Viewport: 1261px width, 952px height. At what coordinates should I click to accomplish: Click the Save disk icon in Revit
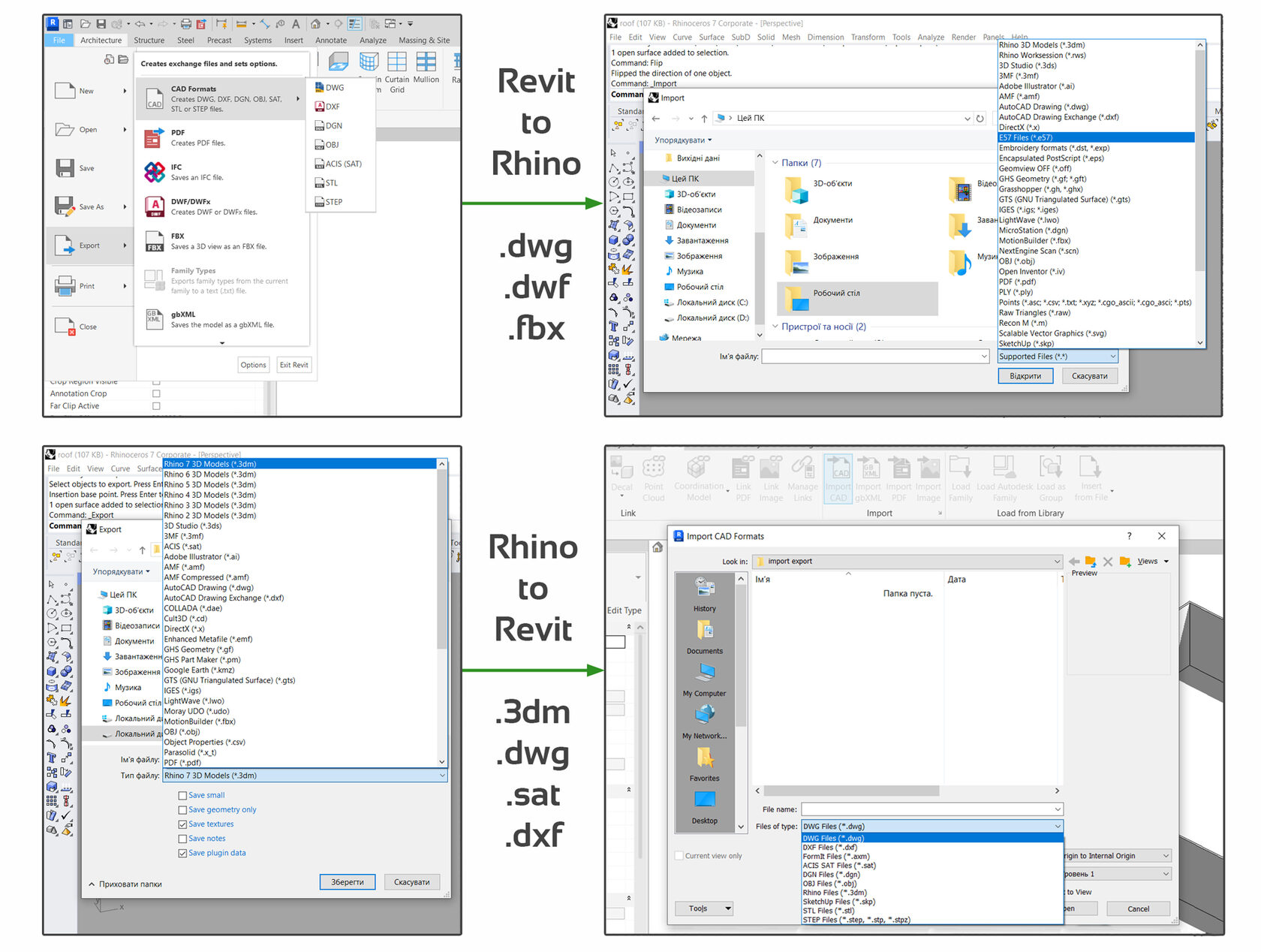coord(65,168)
